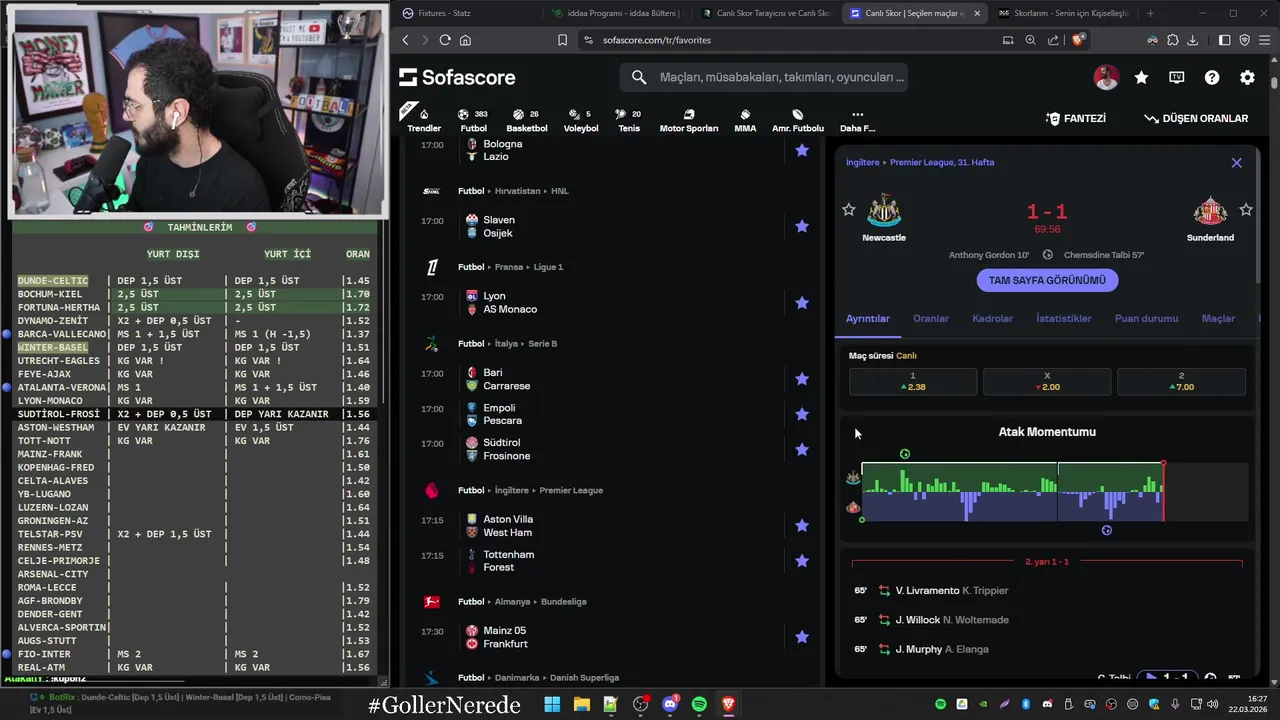
Task: Open browser downloads icon
Action: pyautogui.click(x=1192, y=40)
